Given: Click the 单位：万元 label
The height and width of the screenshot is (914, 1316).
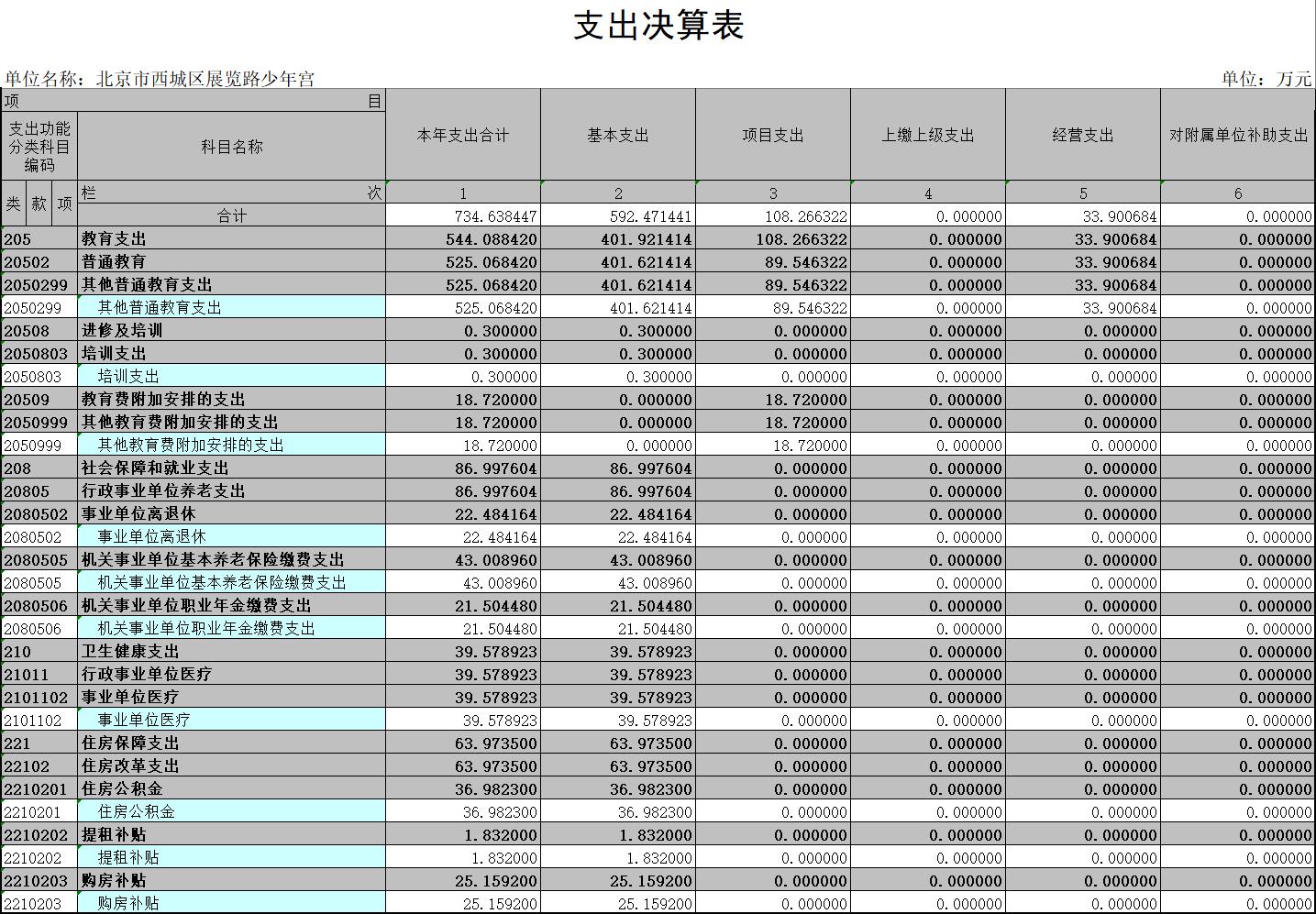Looking at the screenshot, I should 1266,79.
